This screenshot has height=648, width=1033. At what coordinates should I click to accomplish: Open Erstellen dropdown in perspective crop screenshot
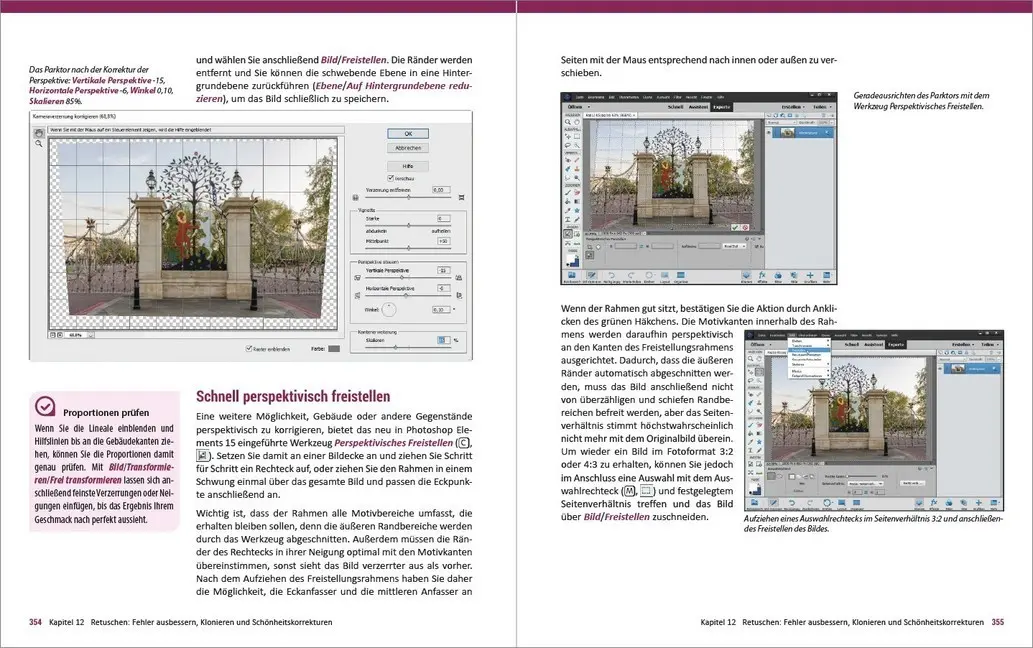(x=791, y=107)
